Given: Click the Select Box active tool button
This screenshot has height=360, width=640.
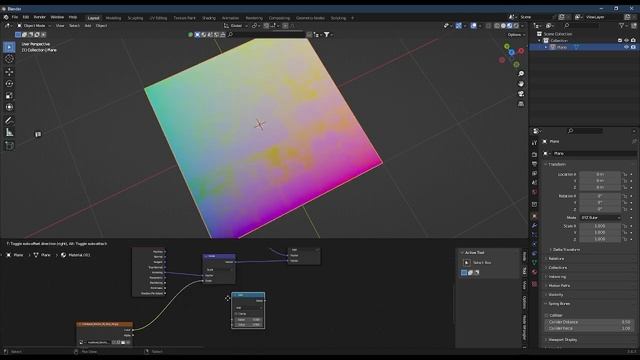Looking at the screenshot, I should pos(467,263).
